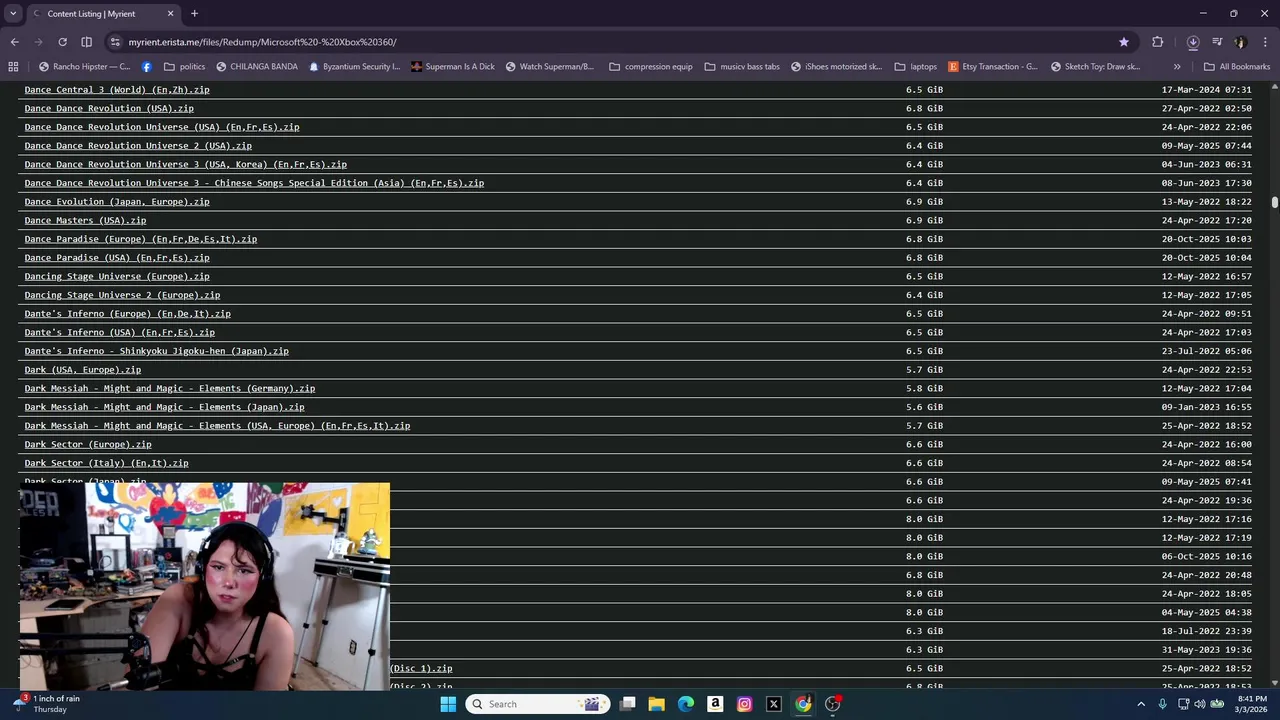Download Dance Paradise (Europe) zip
The height and width of the screenshot is (720, 1280).
[x=141, y=239]
